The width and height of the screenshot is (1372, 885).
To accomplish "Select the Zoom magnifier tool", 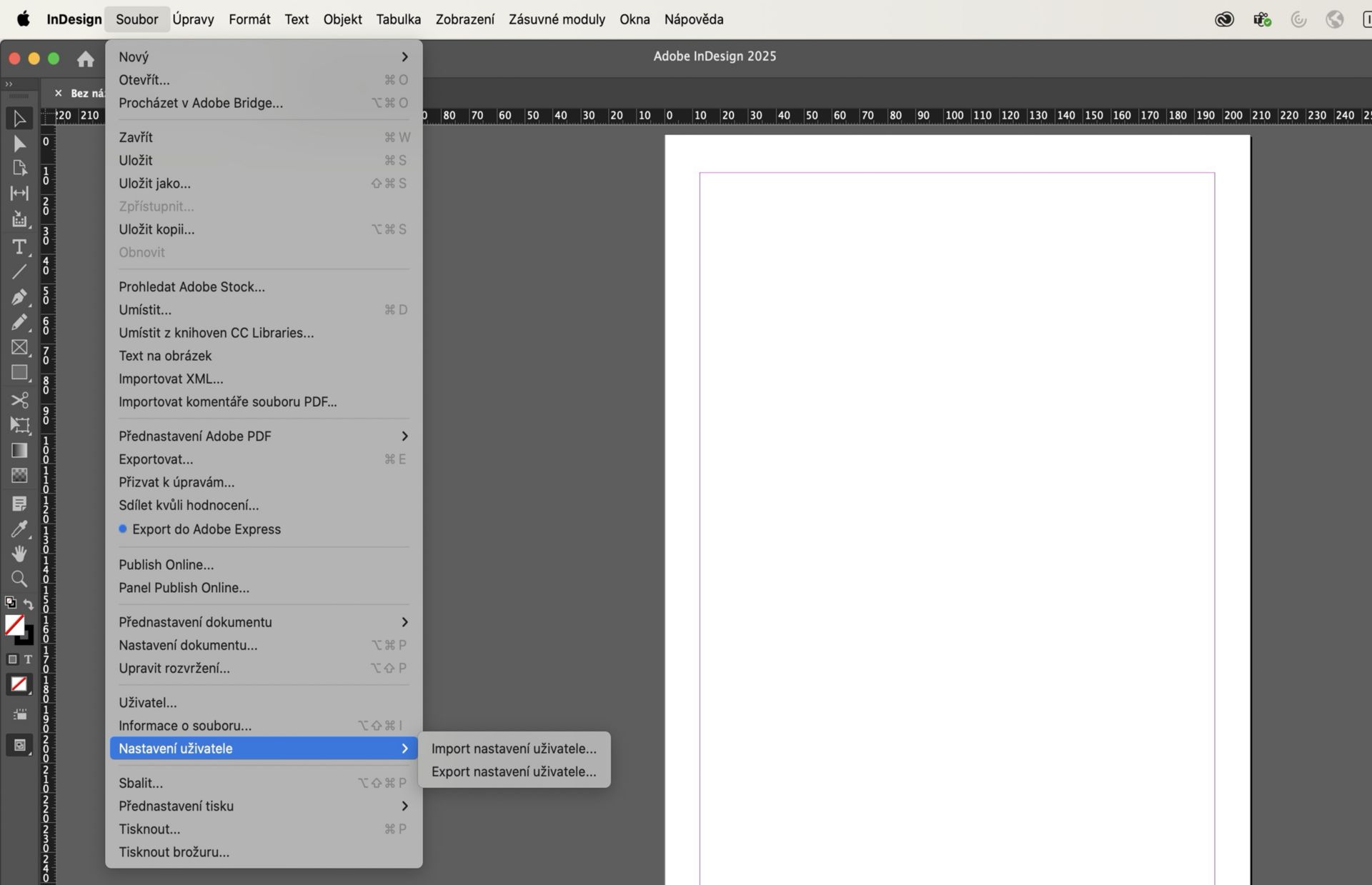I will click(19, 579).
